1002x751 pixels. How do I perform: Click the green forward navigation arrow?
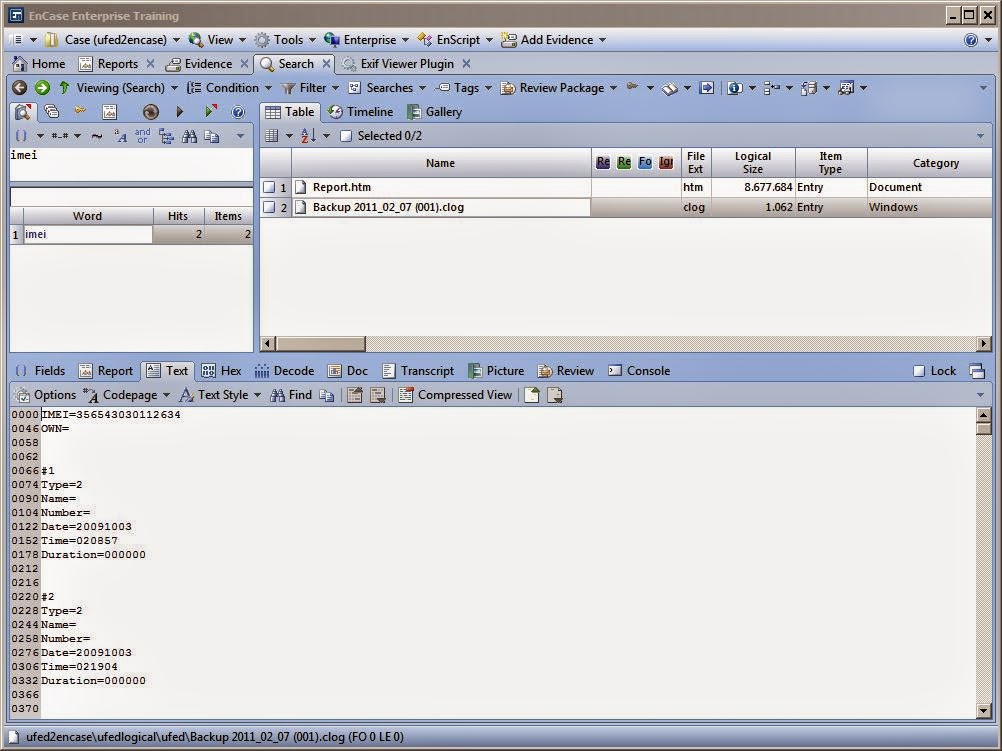coord(41,88)
